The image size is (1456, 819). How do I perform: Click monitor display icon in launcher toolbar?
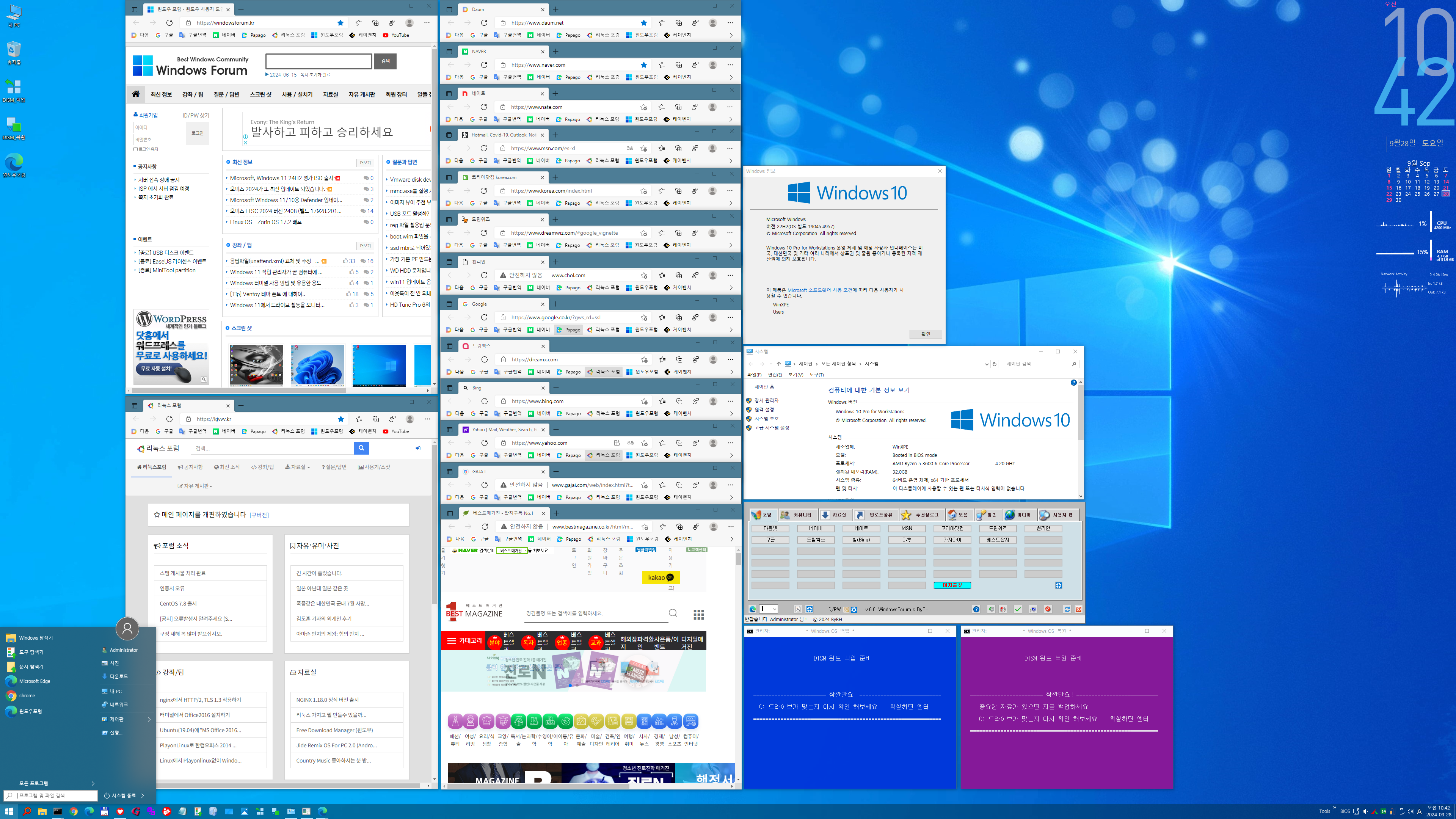1033,609
